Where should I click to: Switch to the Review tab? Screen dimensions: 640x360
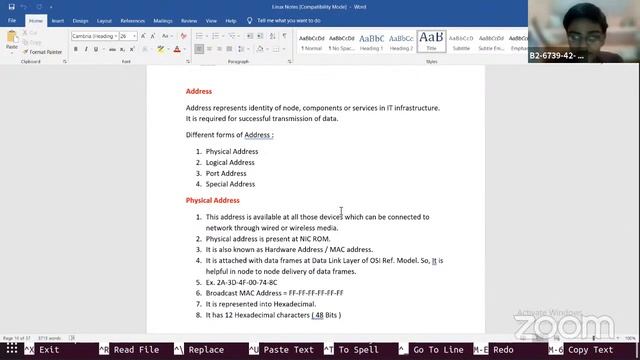coord(189,21)
